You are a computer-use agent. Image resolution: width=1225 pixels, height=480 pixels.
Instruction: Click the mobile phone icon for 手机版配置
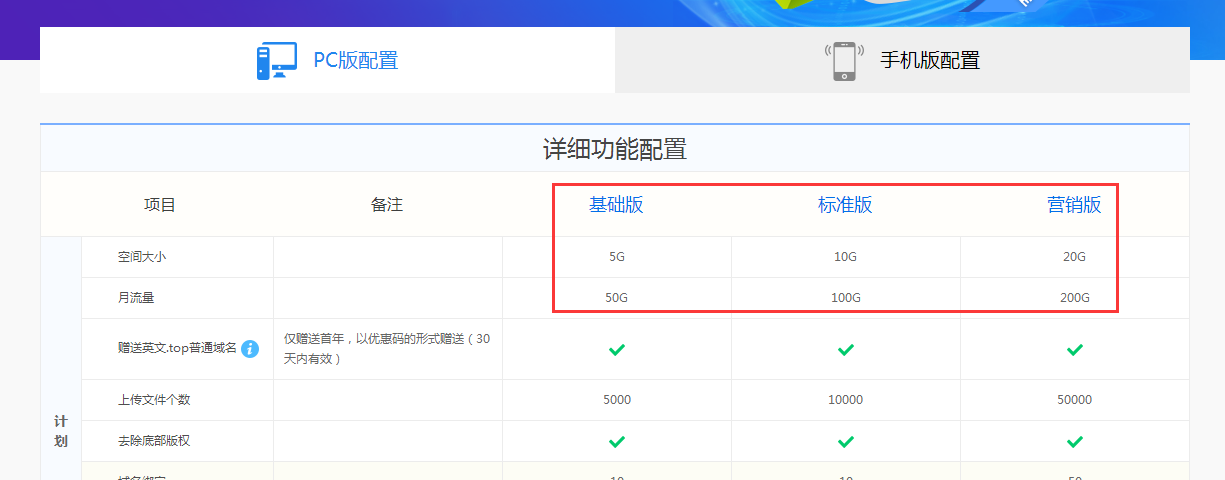click(844, 61)
